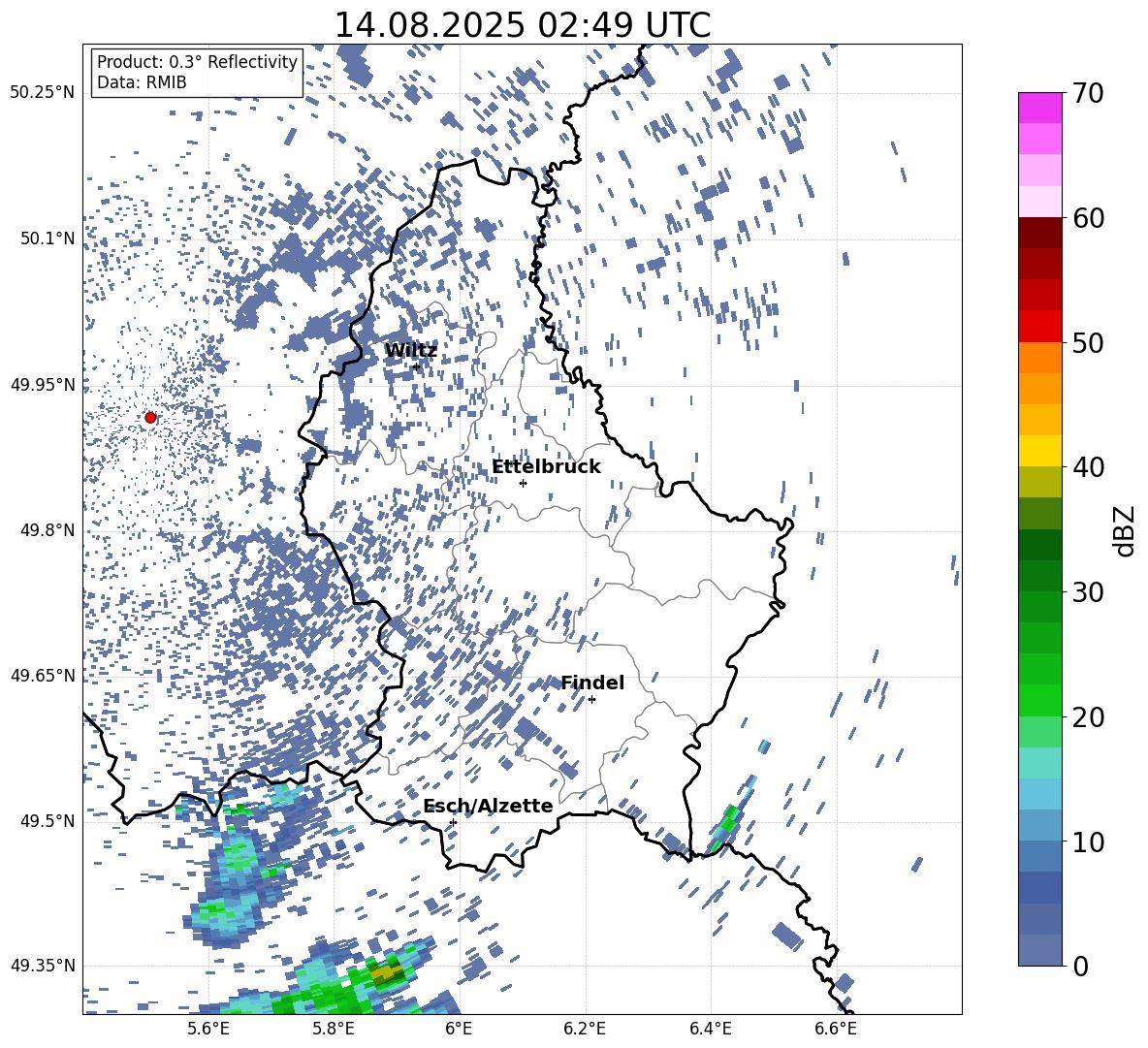Click the Findel cross location marker
The image size is (1148, 1048).
click(x=591, y=700)
